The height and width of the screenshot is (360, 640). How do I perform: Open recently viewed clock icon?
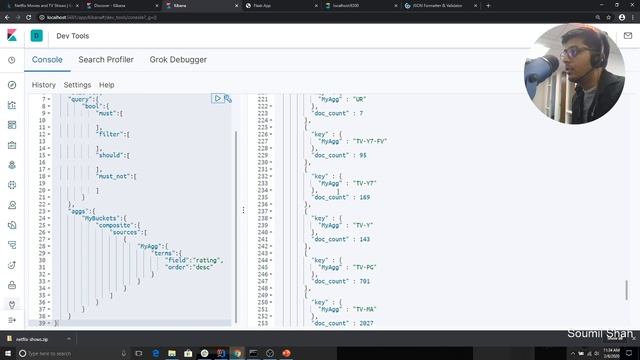point(12,60)
